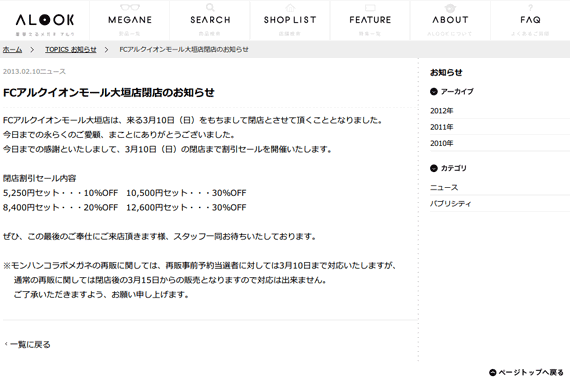This screenshot has width=570, height=379.
Task: Open the FAQ page
Action: point(530,20)
